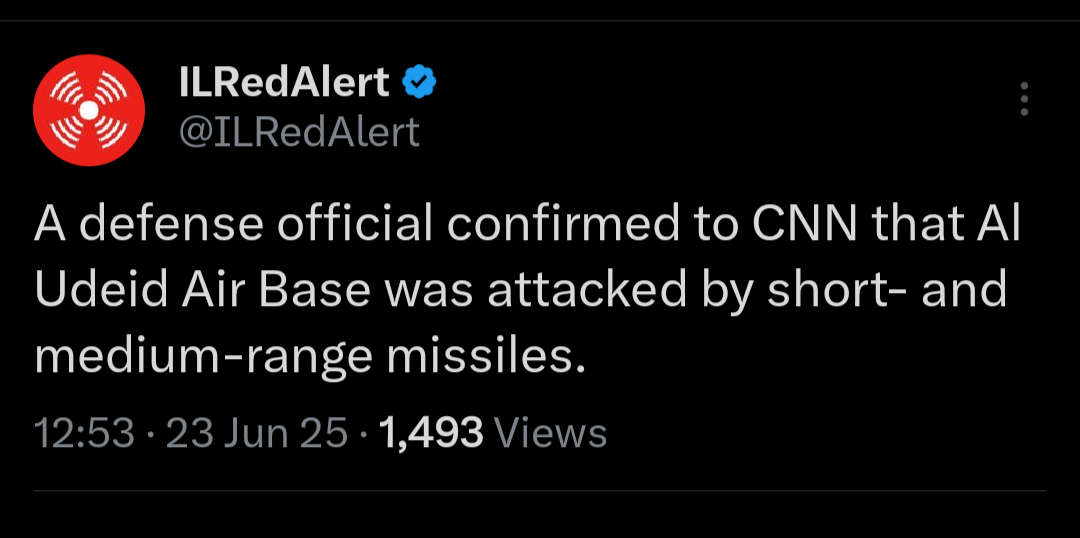Open the three-dot more options menu
Screen dimensions: 1080x538
(x=1024, y=99)
